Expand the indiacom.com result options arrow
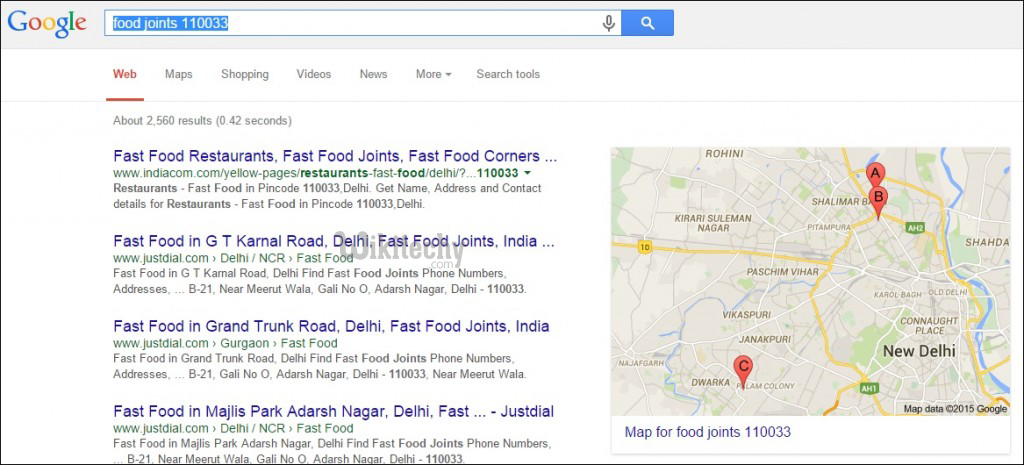 click(x=527, y=173)
